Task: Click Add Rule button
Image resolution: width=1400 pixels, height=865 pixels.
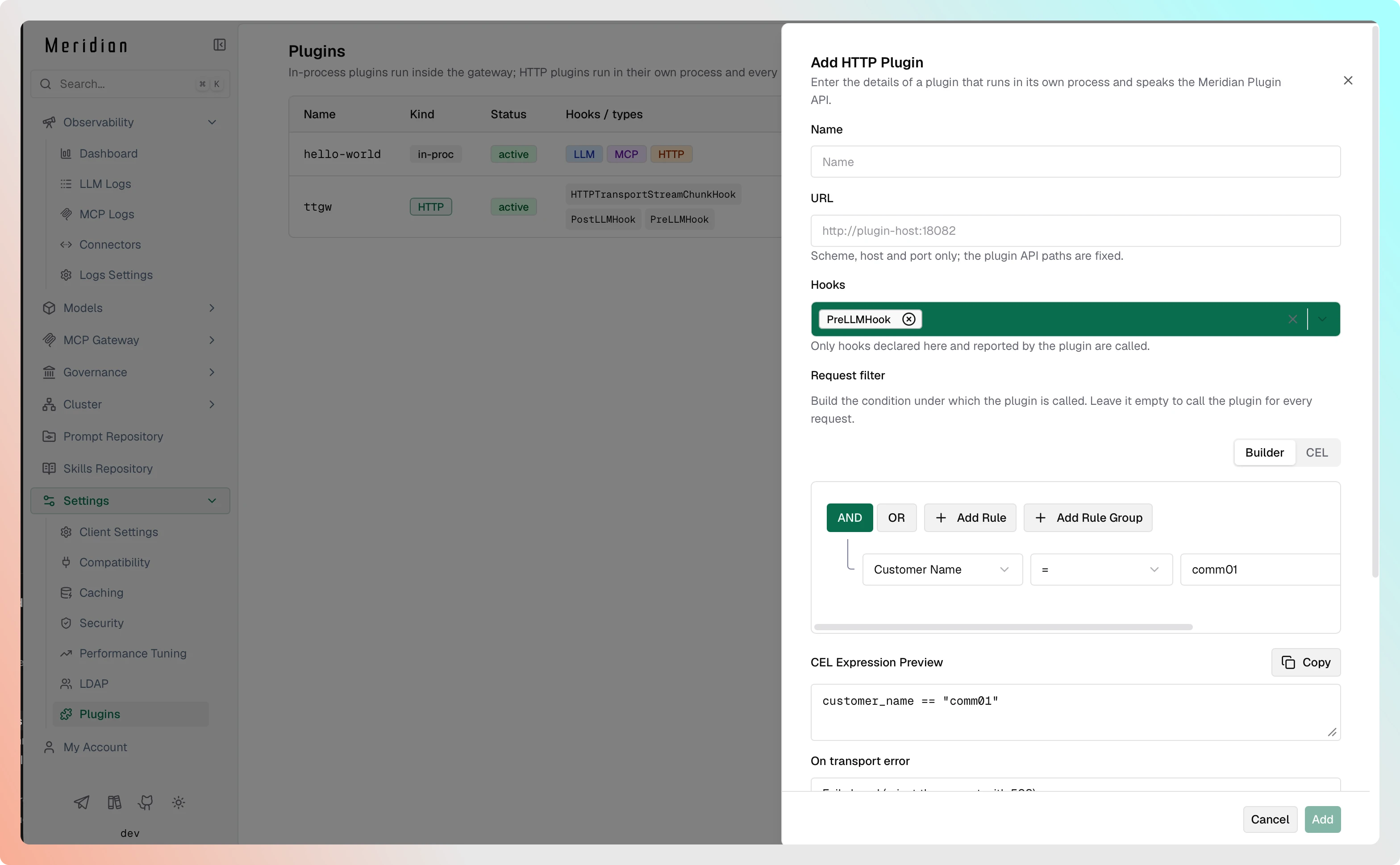Action: coord(971,518)
